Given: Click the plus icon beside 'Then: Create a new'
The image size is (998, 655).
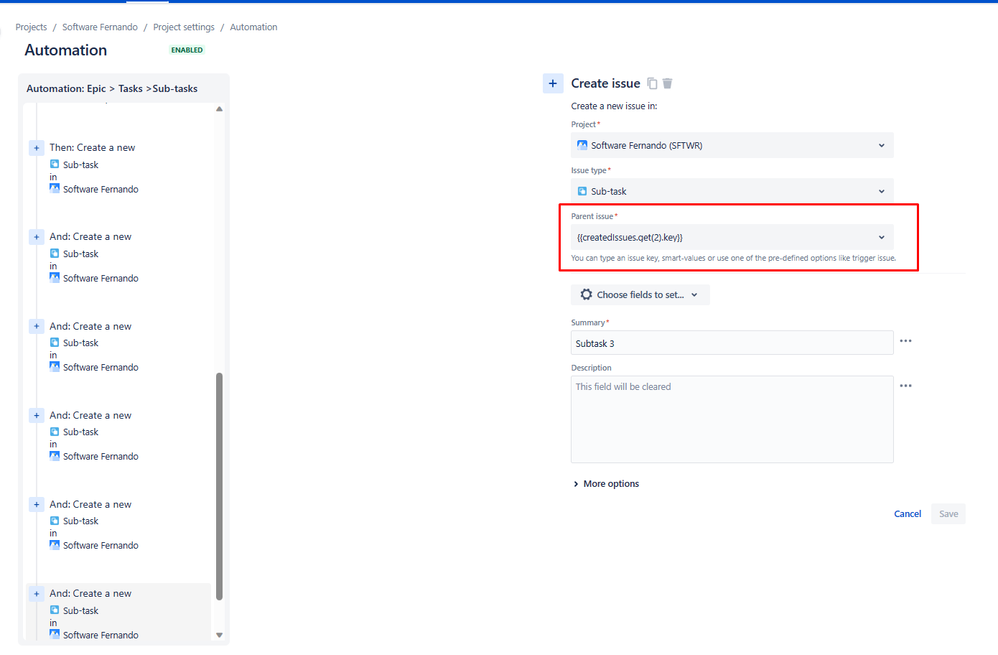Looking at the screenshot, I should point(36,148).
